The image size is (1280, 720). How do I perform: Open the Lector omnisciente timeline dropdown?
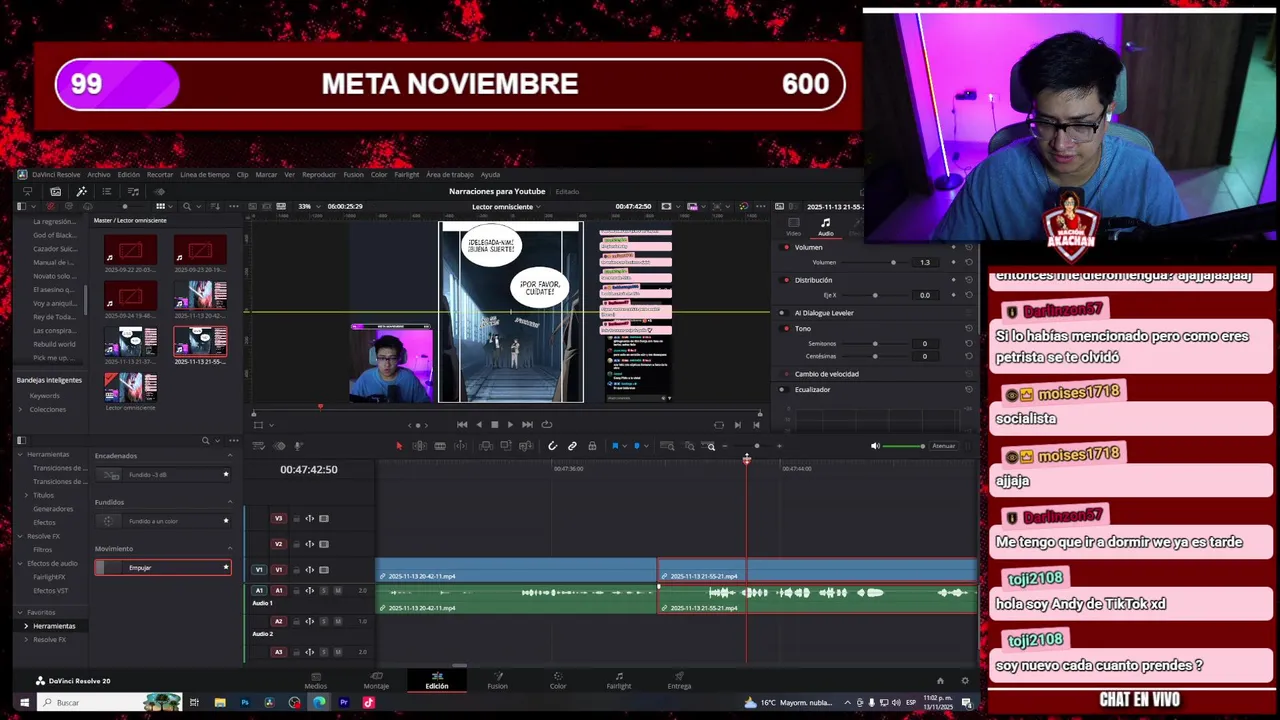506,207
